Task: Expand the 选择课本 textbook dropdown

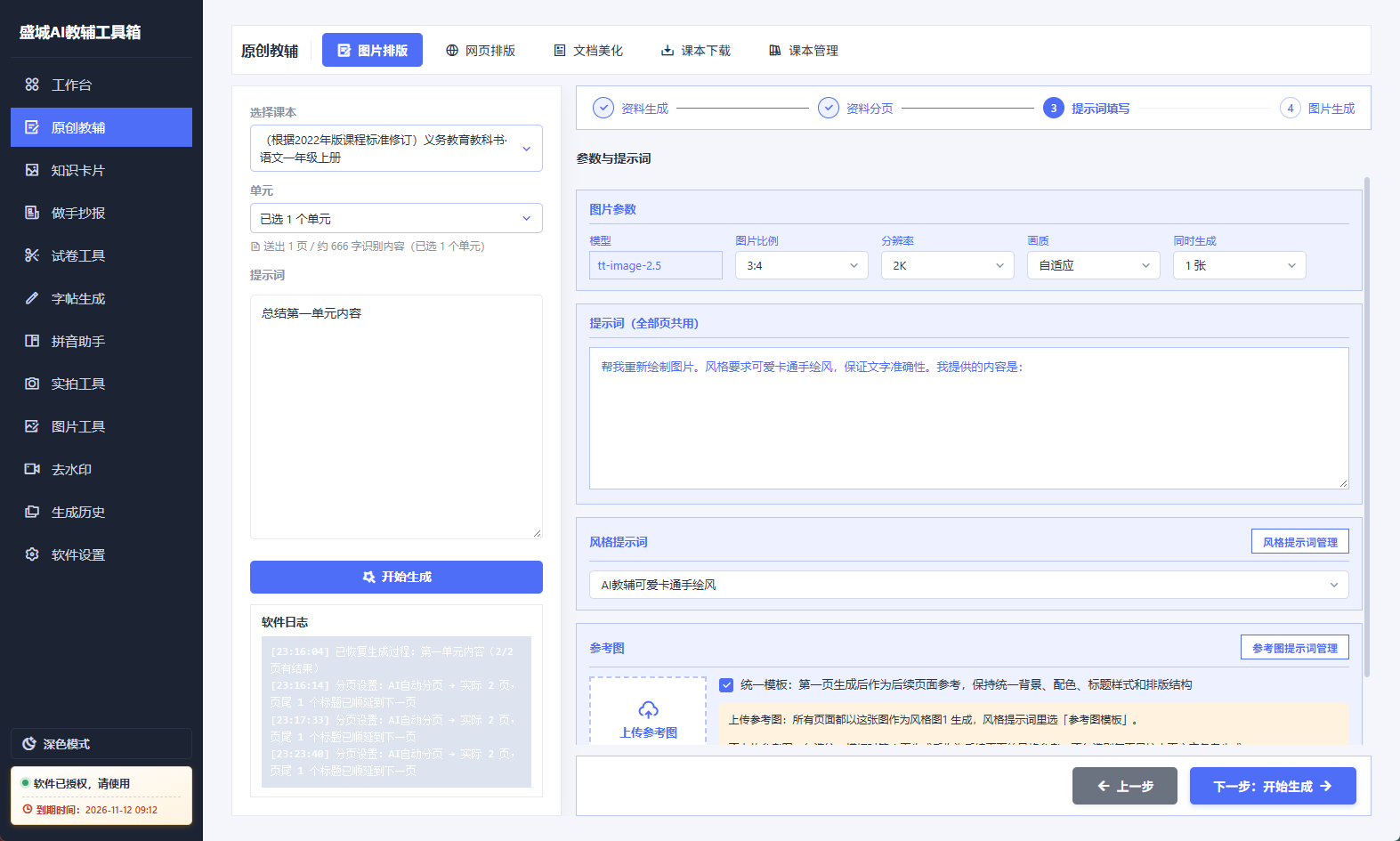Action: [x=396, y=149]
